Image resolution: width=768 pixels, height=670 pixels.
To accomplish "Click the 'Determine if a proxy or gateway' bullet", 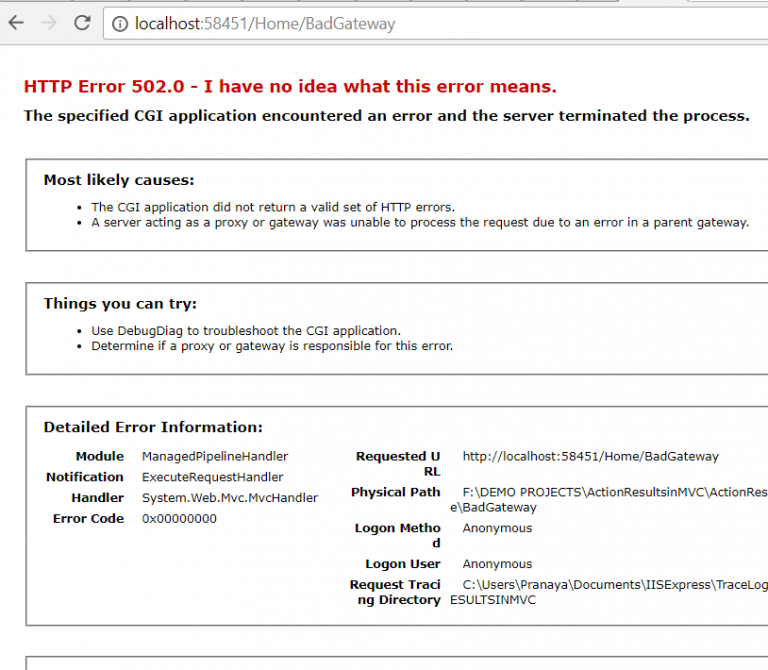I will point(272,346).
